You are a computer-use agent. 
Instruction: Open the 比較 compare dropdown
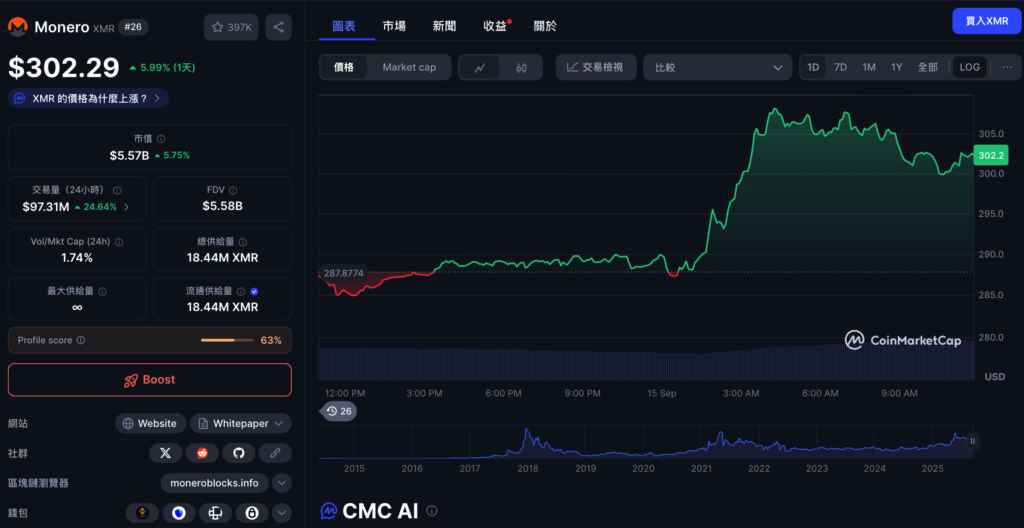click(718, 67)
